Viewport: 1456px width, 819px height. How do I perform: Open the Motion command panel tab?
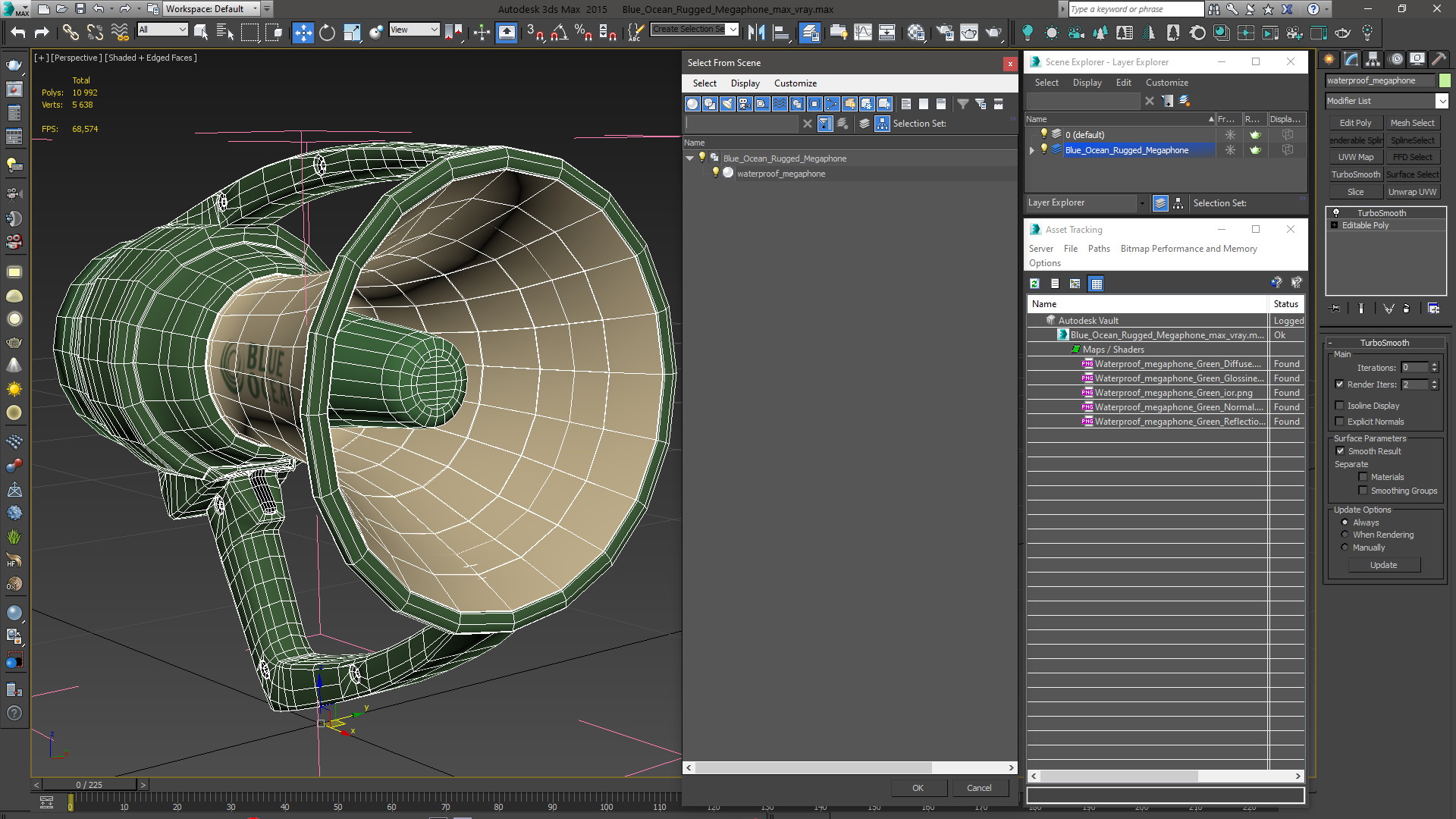[x=1395, y=59]
